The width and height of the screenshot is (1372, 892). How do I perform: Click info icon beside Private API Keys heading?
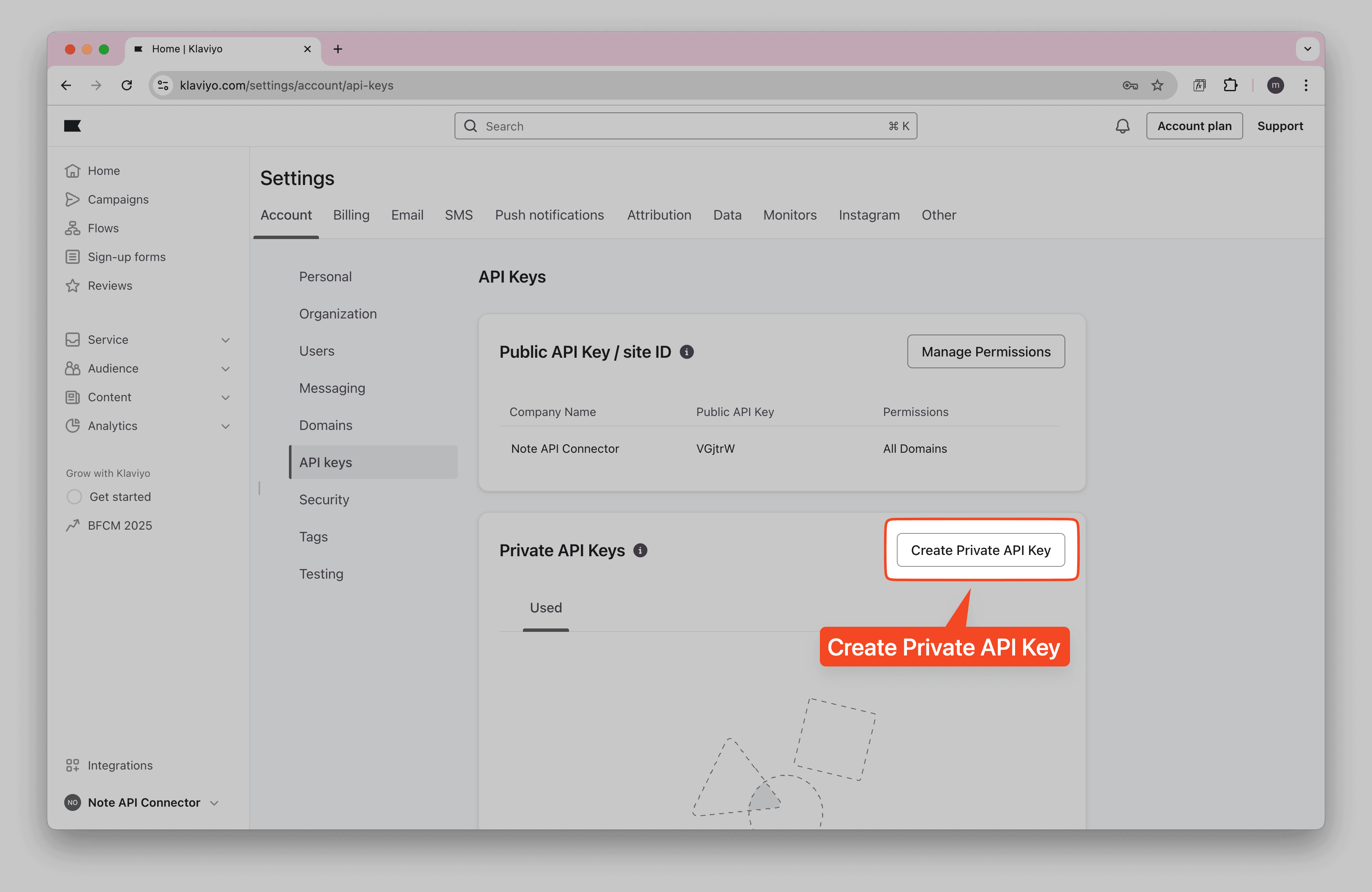[640, 550]
